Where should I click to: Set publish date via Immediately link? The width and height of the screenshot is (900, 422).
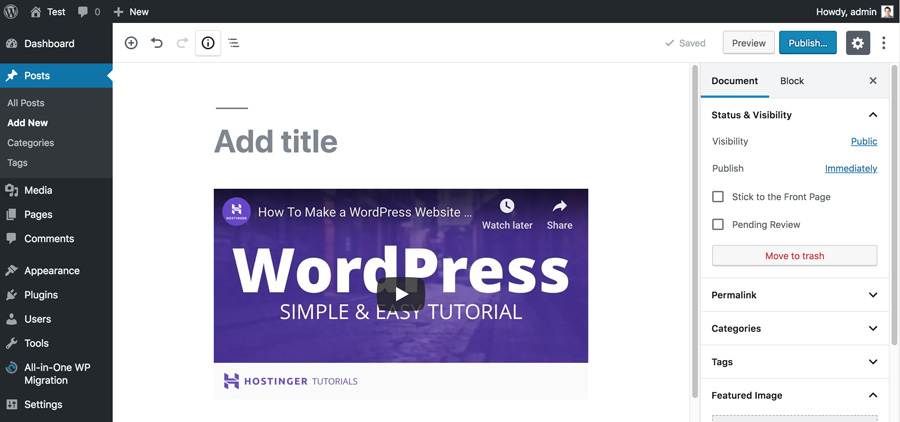[x=851, y=168]
